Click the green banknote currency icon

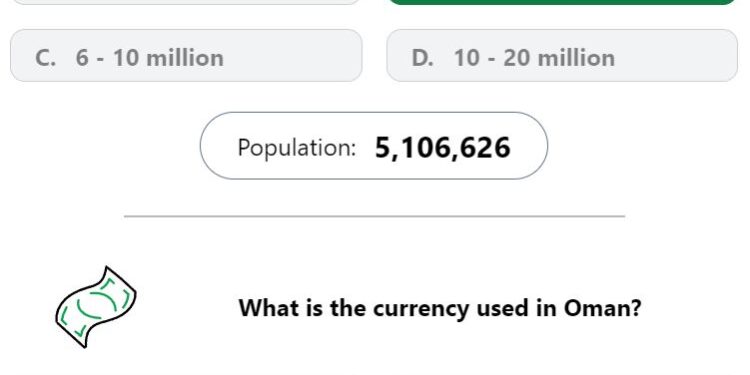coord(96,307)
